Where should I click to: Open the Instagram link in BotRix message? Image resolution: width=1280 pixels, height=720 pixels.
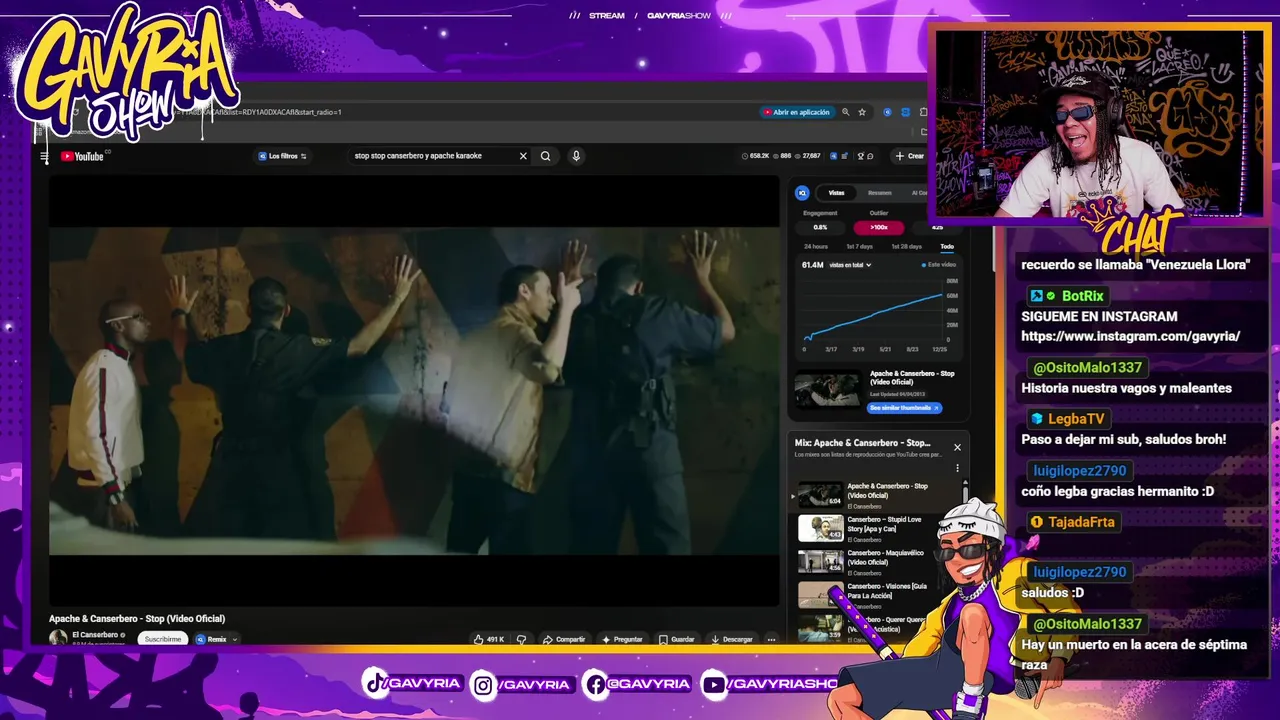pos(1130,336)
